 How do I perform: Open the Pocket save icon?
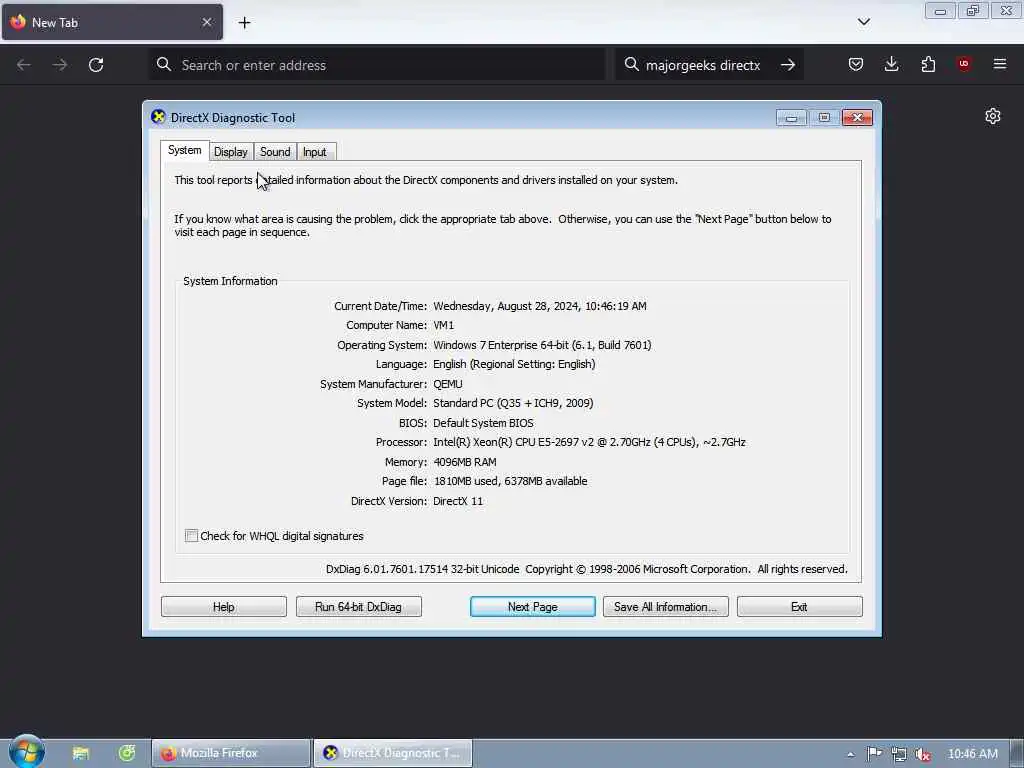(x=856, y=64)
